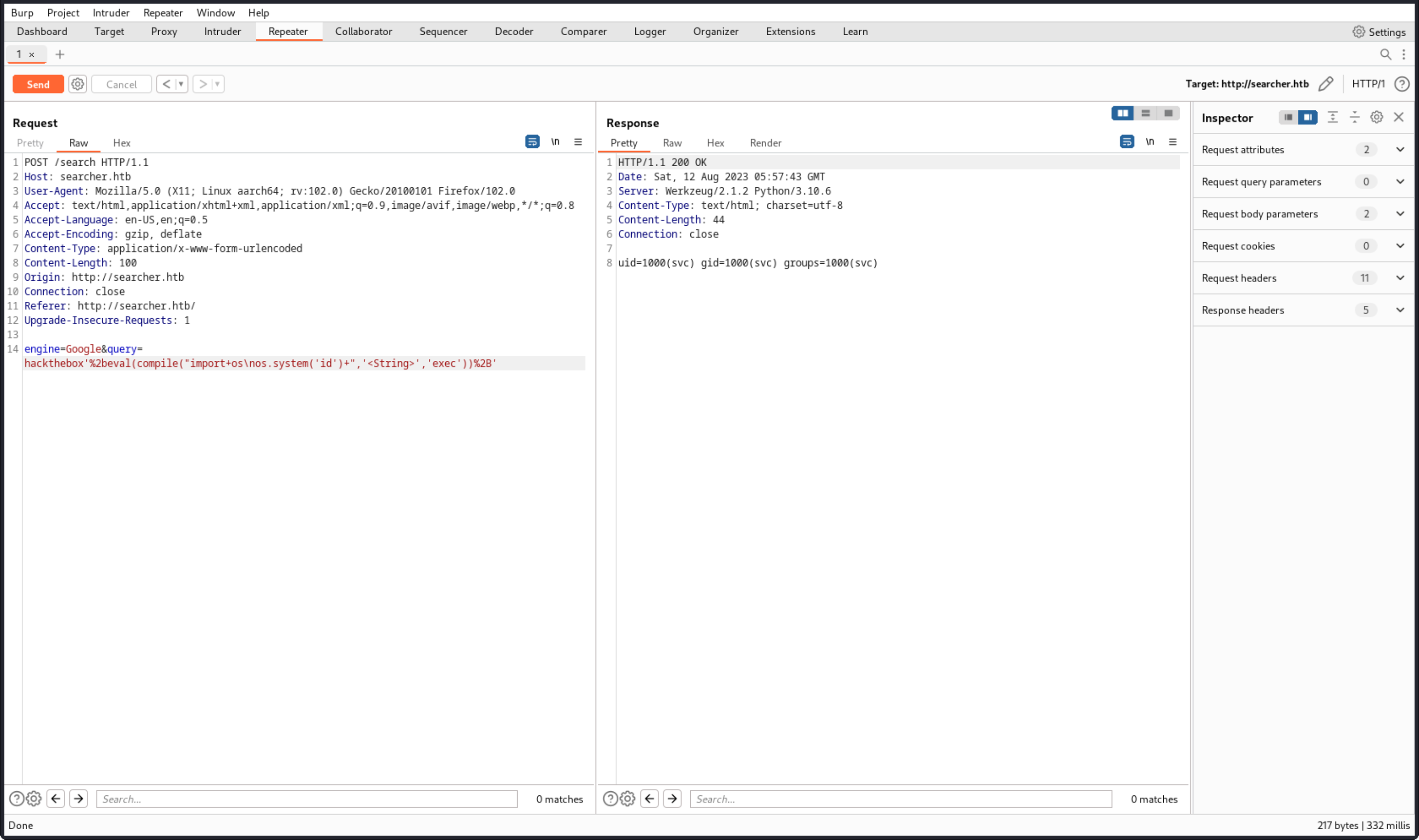
Task: Switch to side-by-side layout view
Action: [1122, 113]
